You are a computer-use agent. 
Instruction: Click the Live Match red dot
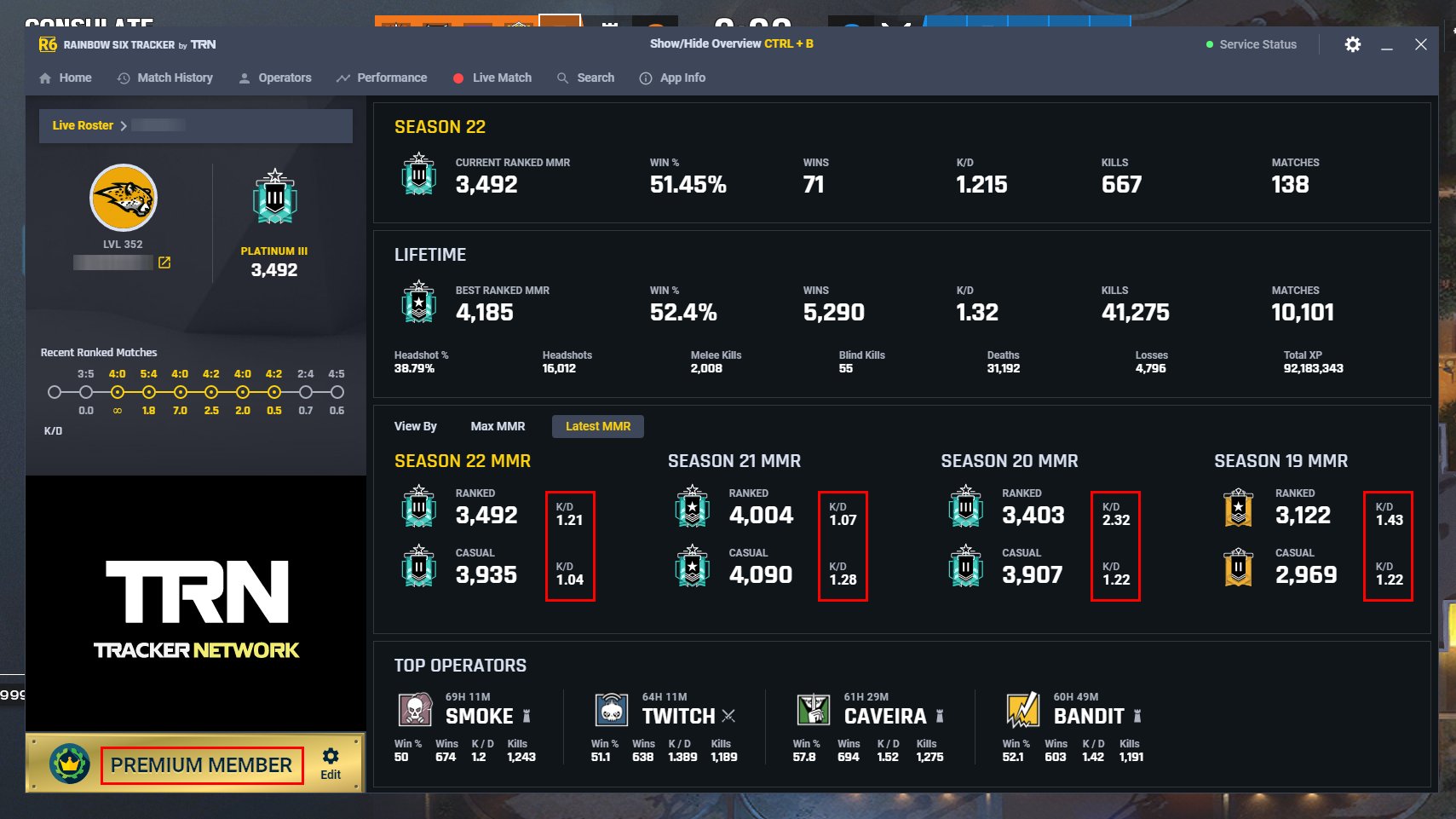point(458,78)
